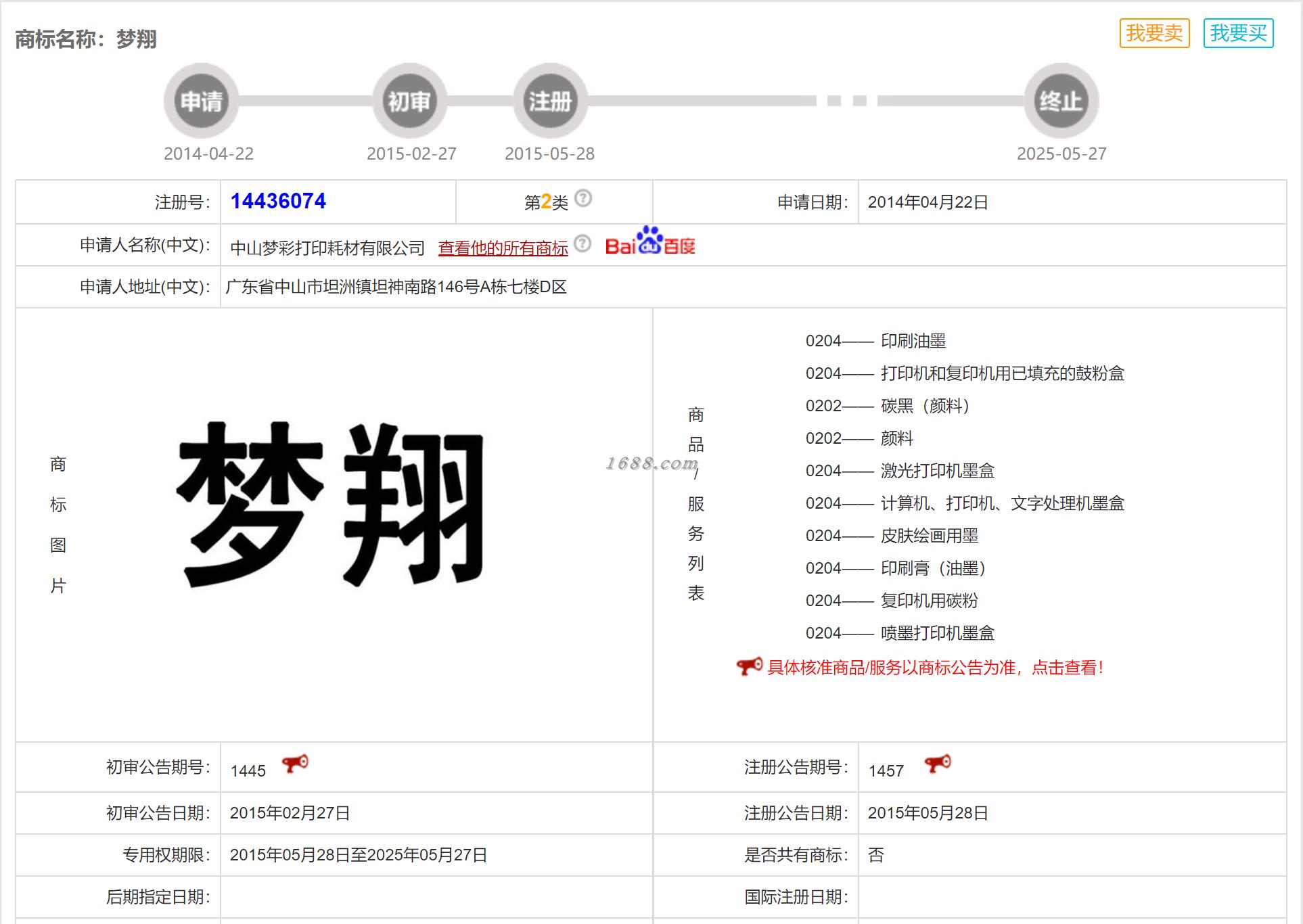Viewport: 1303px width, 924px height.
Task: Click registration number 14436074
Action: point(278,201)
